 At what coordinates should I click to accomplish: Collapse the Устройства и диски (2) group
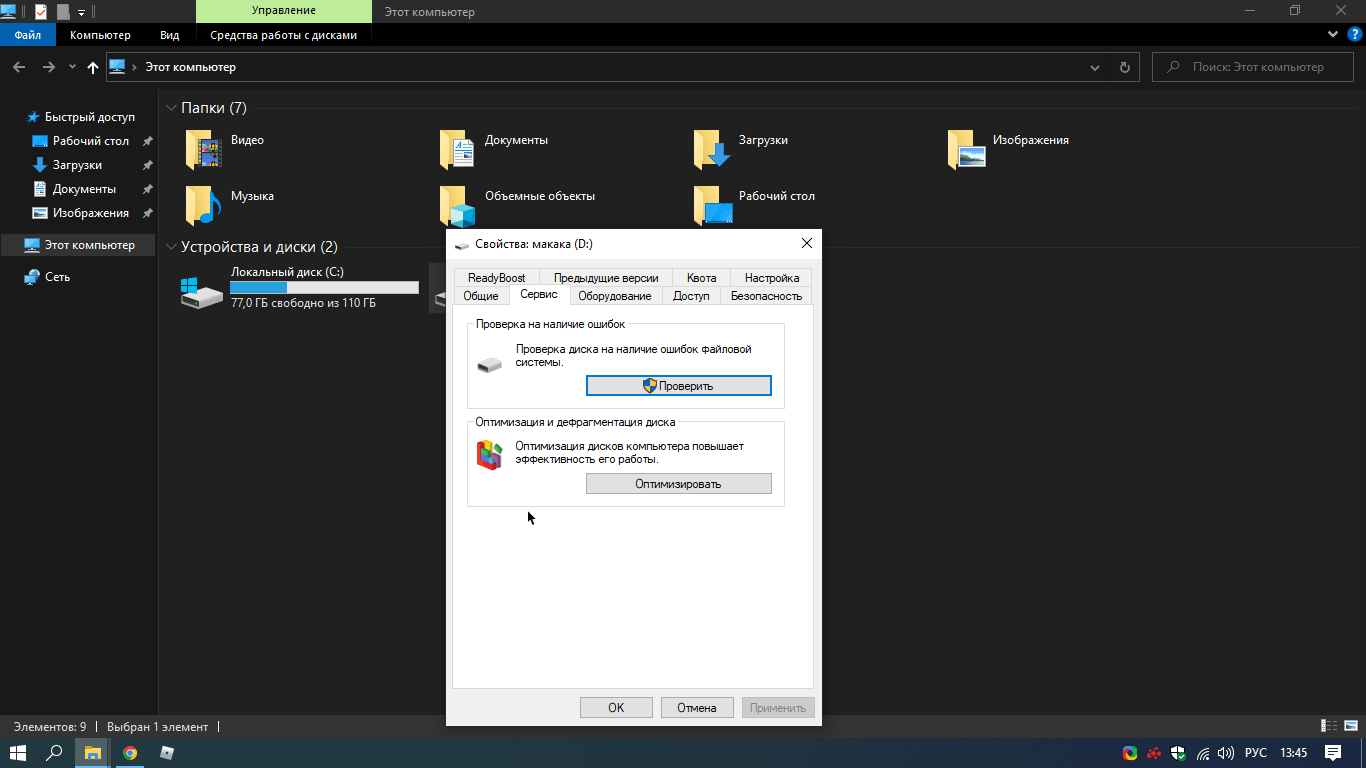pos(171,247)
